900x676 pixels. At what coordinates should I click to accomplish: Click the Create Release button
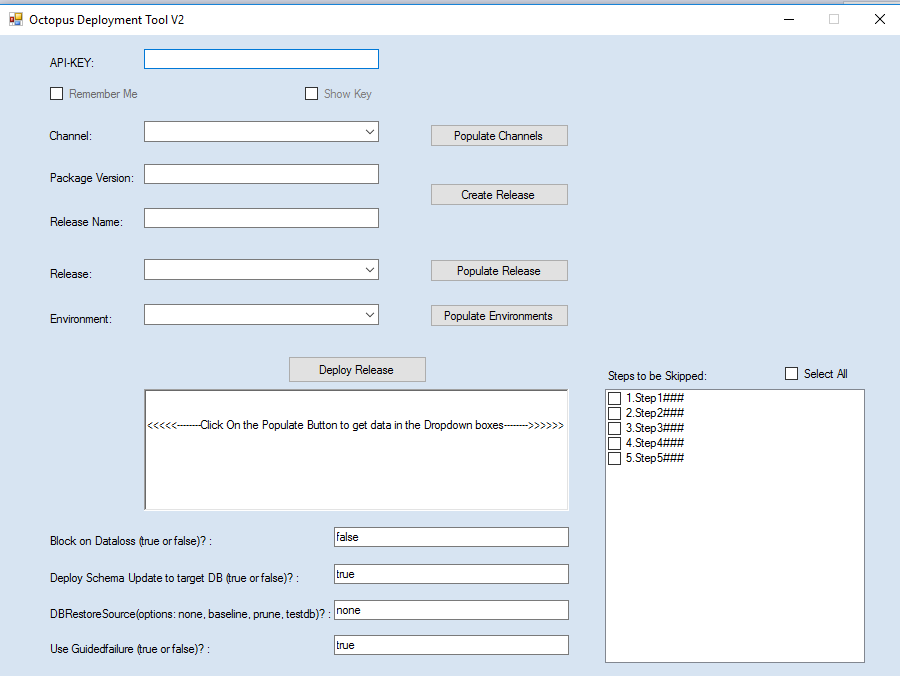[499, 195]
